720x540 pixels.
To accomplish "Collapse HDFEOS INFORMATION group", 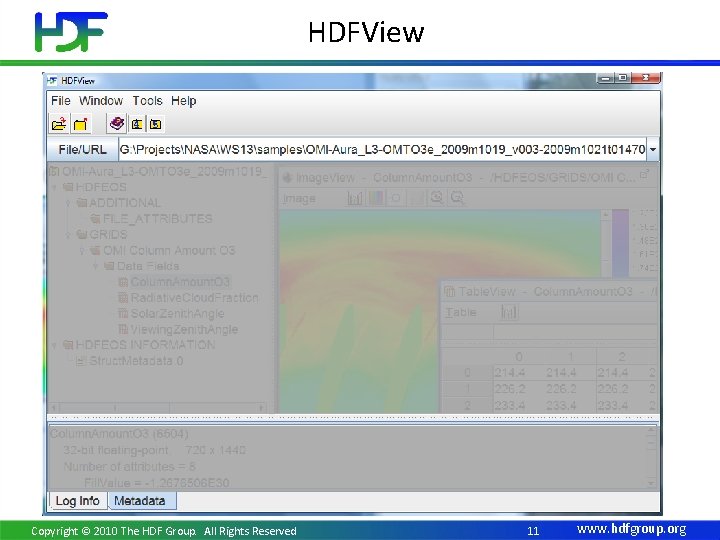I will click(x=55, y=345).
